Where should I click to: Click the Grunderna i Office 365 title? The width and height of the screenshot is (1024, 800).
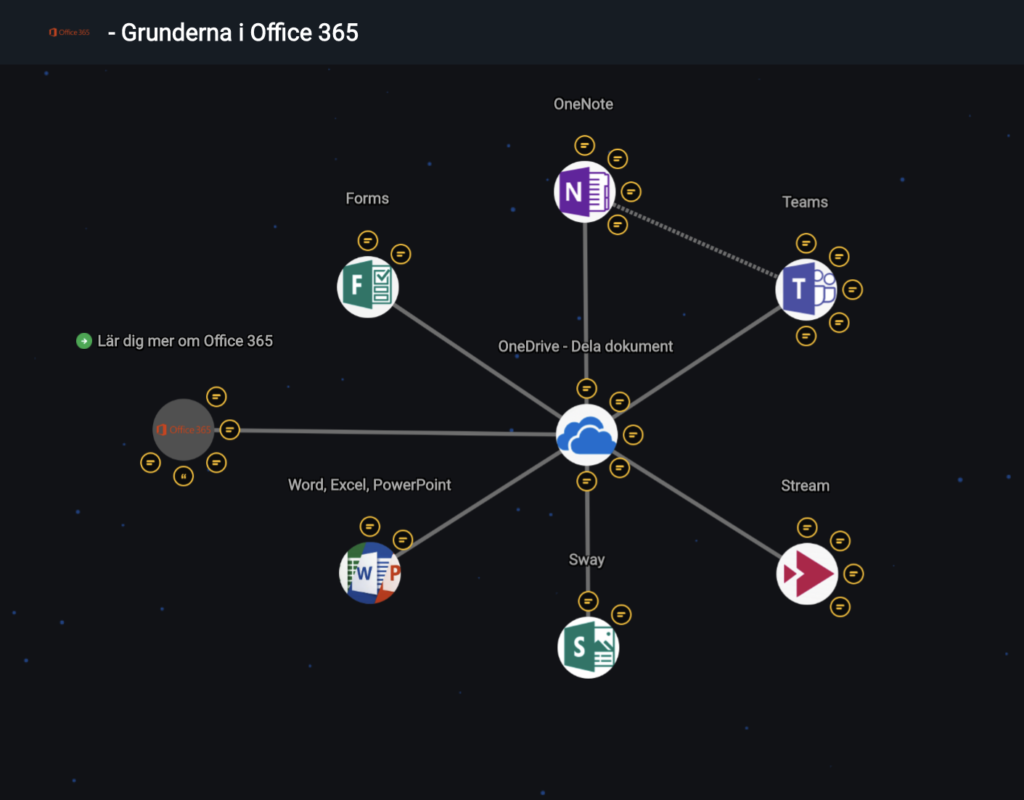click(x=233, y=33)
